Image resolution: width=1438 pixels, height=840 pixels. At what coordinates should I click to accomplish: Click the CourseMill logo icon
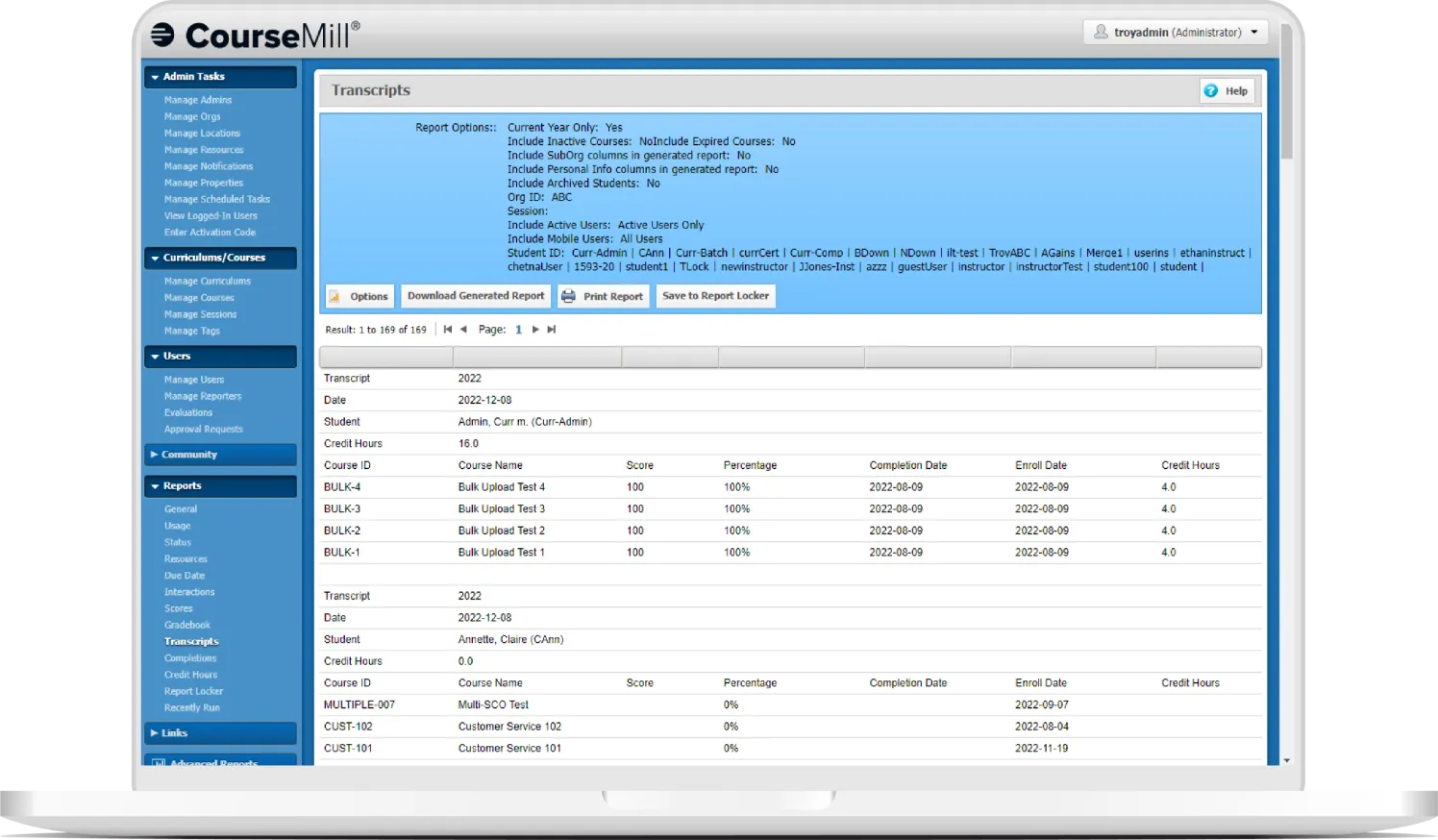(162, 35)
